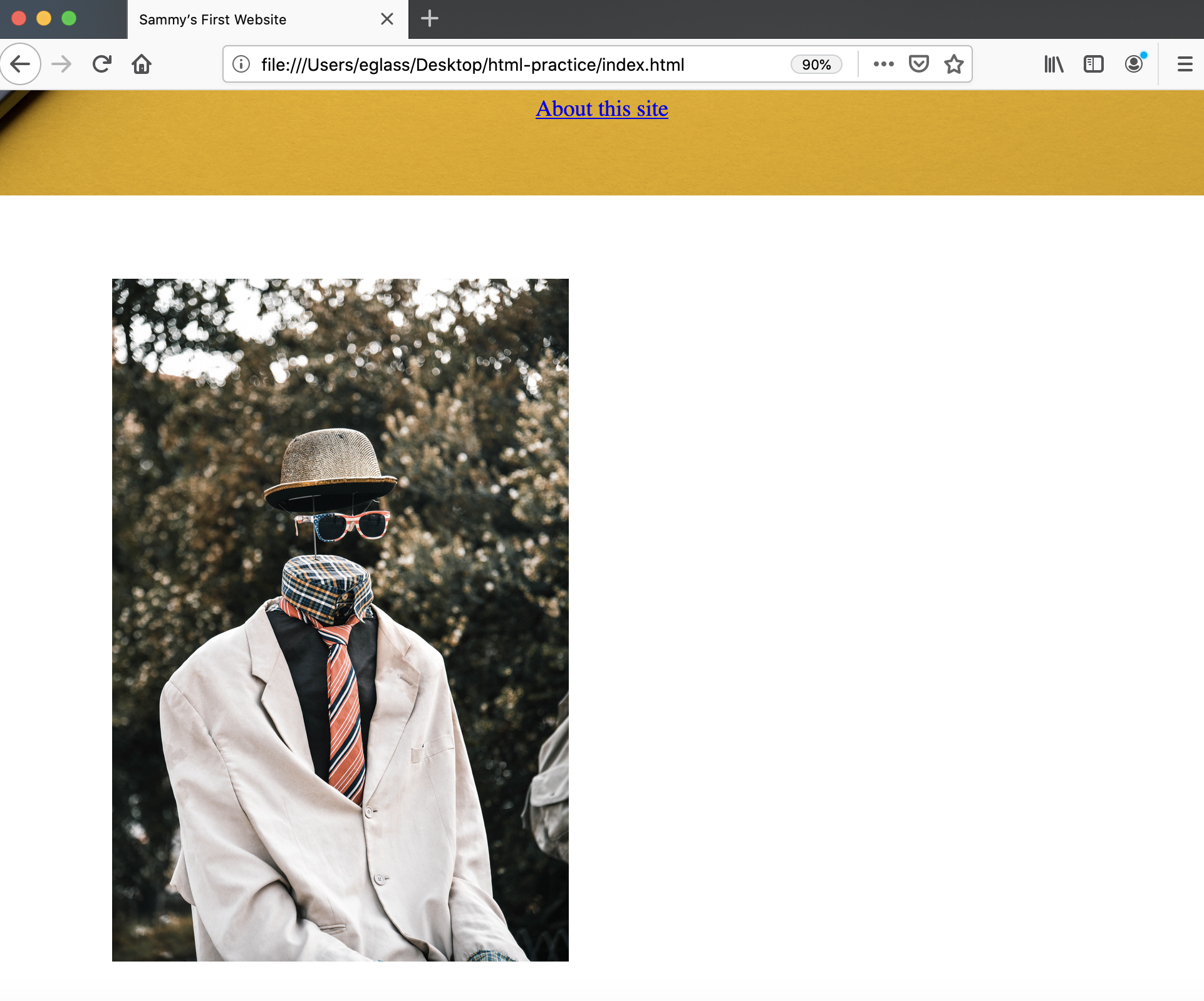1204x1001 pixels.
Task: Click the forward navigation arrow icon
Action: pyautogui.click(x=62, y=65)
